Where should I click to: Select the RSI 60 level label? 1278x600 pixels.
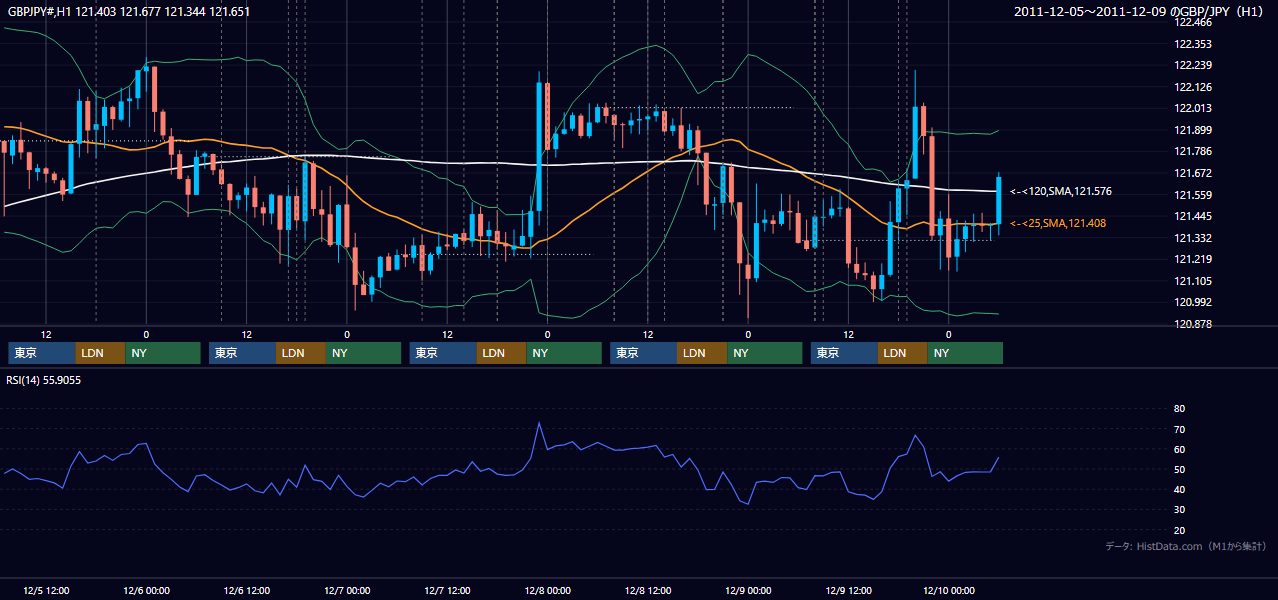click(1179, 449)
